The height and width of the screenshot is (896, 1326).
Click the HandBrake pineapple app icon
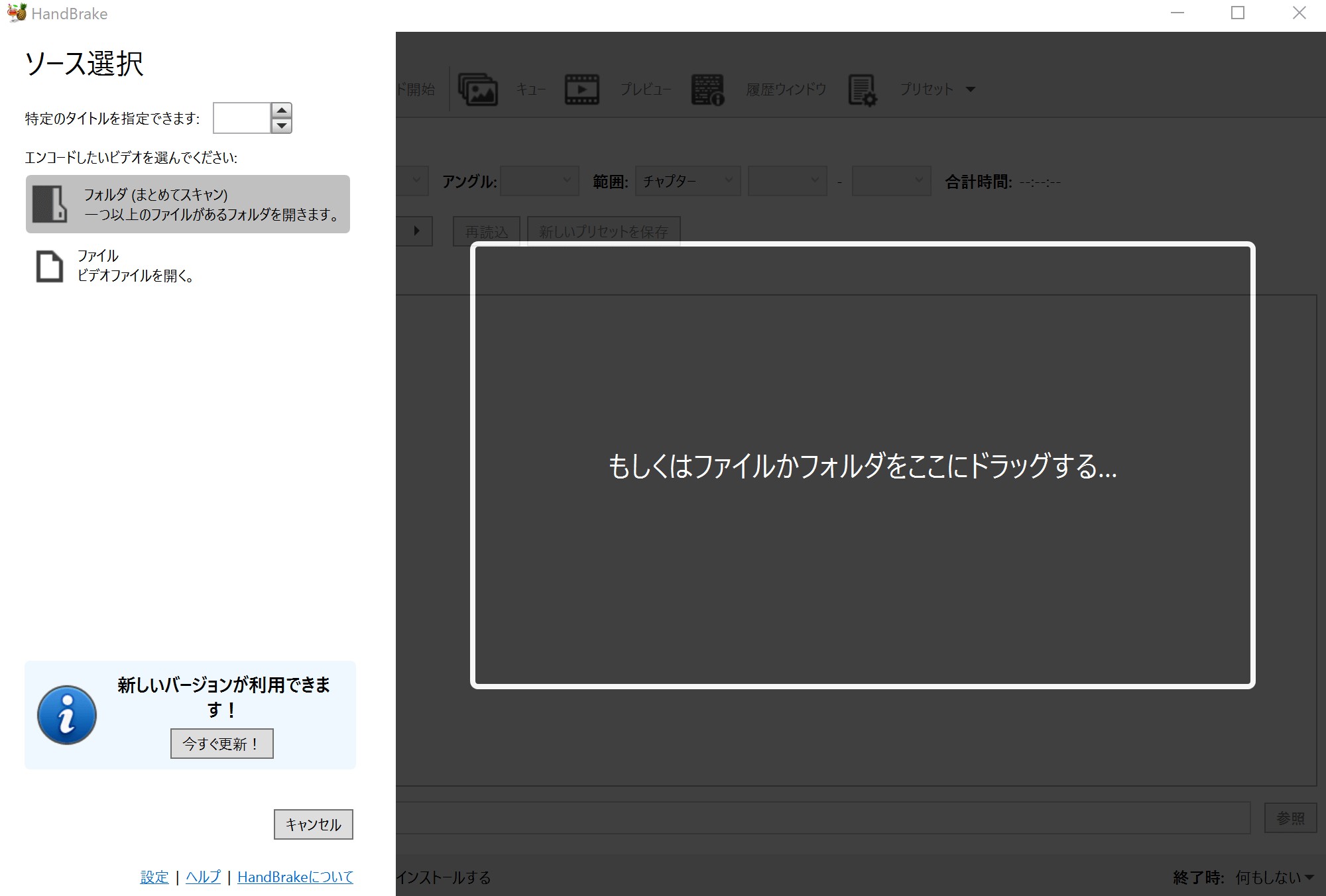(x=17, y=13)
